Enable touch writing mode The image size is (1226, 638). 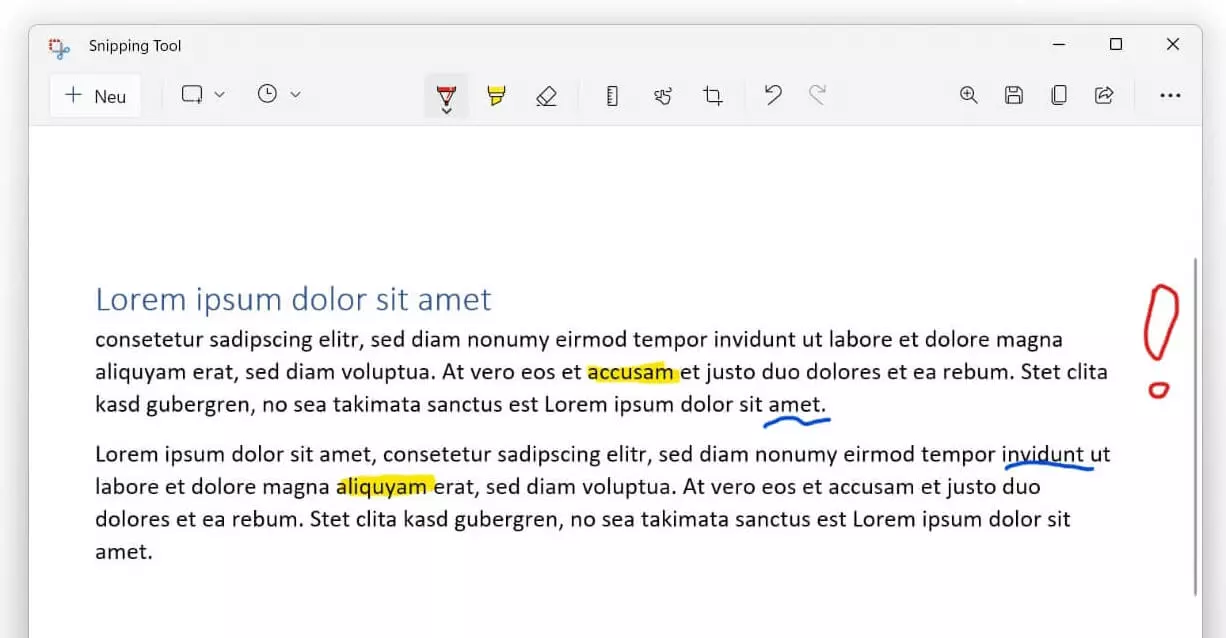[x=662, y=96]
